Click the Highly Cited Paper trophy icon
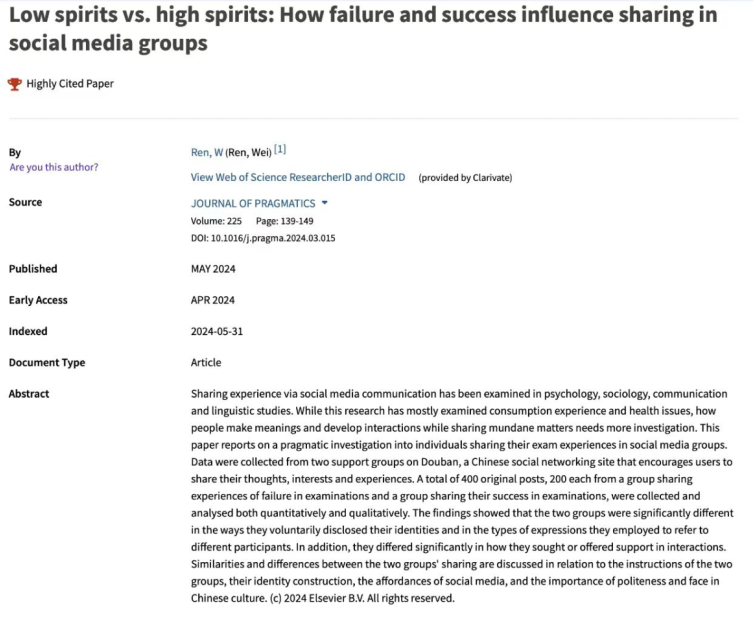 click(14, 84)
